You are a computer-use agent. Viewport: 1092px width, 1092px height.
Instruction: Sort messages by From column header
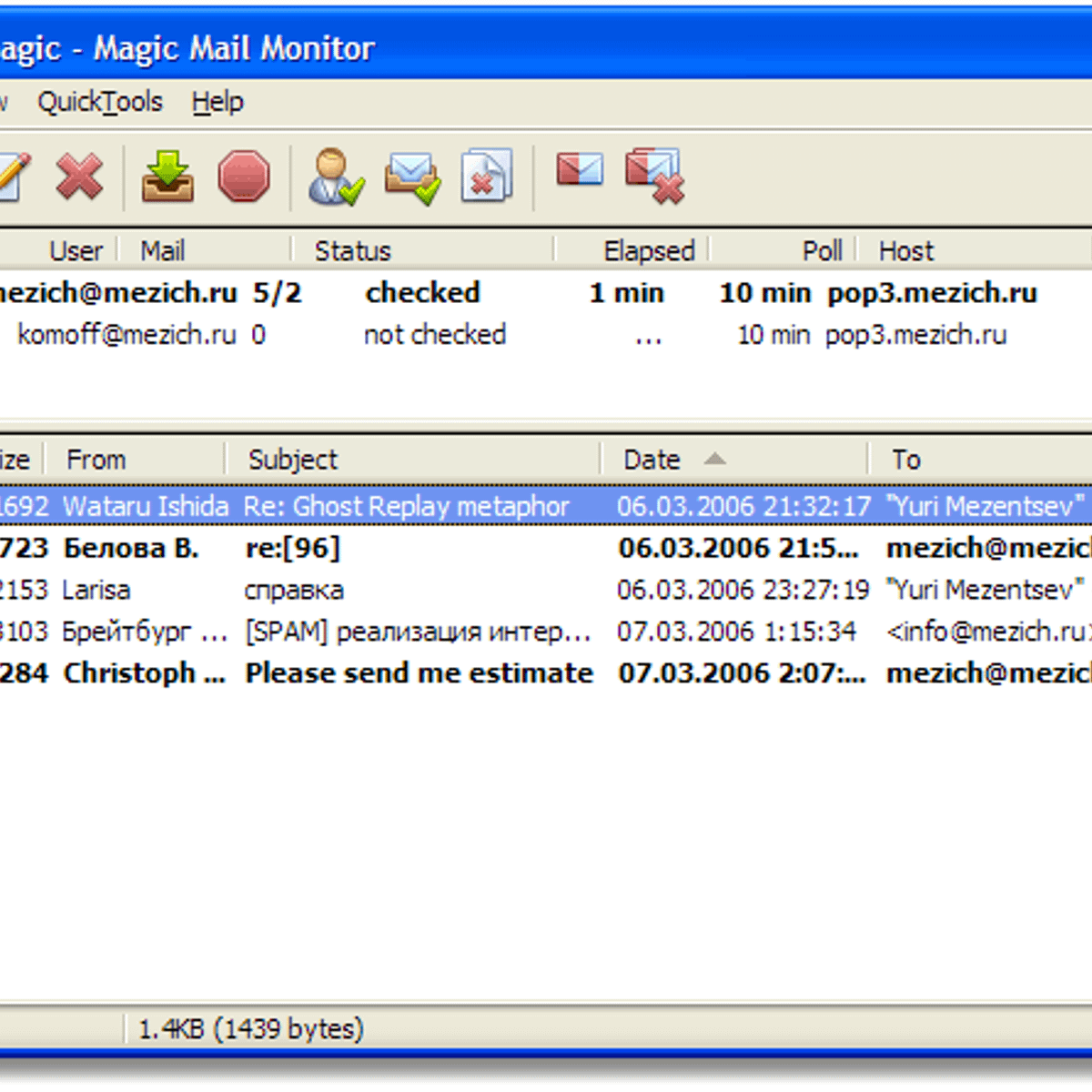coord(96,460)
